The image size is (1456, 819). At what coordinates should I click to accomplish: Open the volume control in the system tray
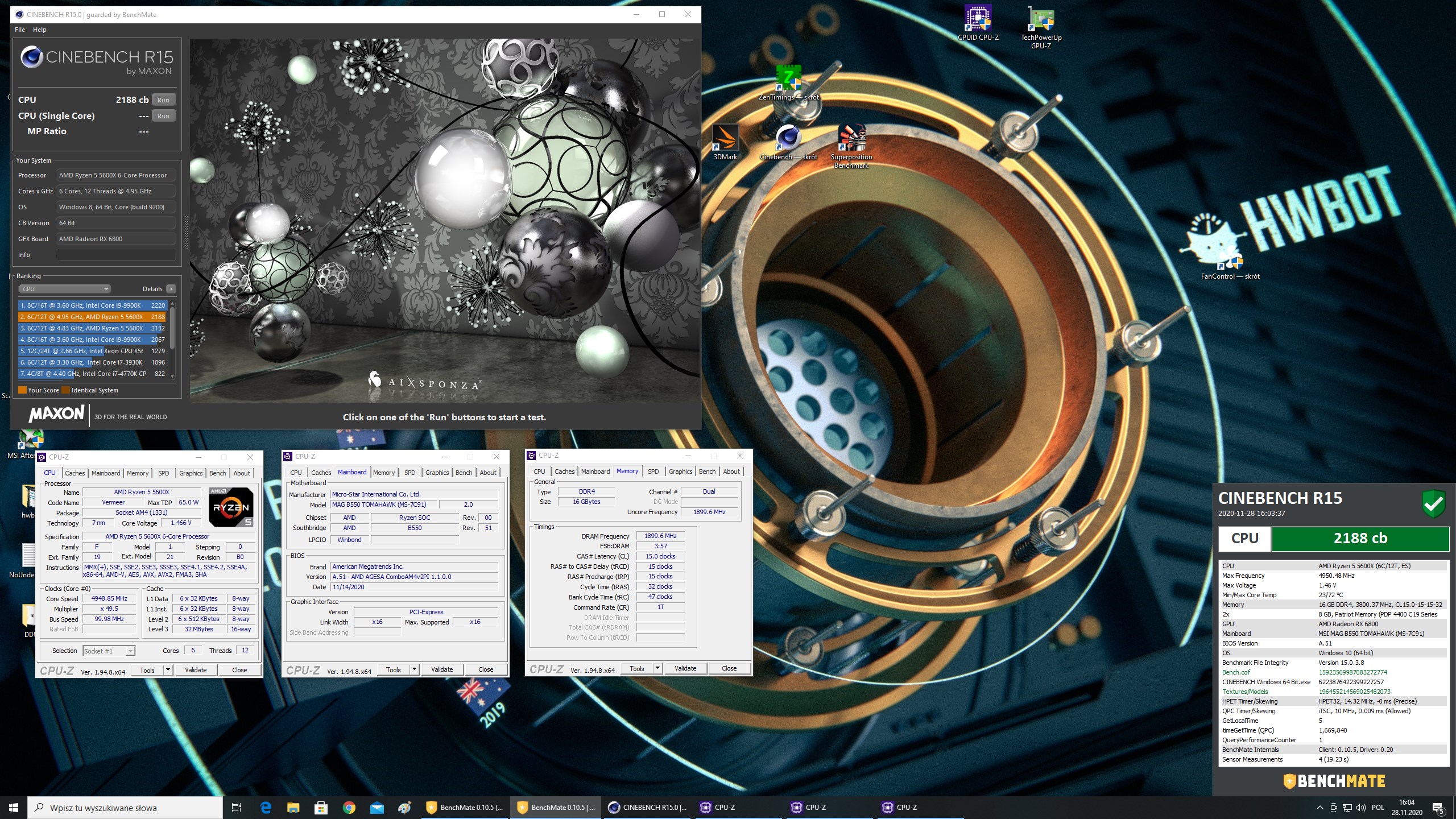pos(1361,808)
